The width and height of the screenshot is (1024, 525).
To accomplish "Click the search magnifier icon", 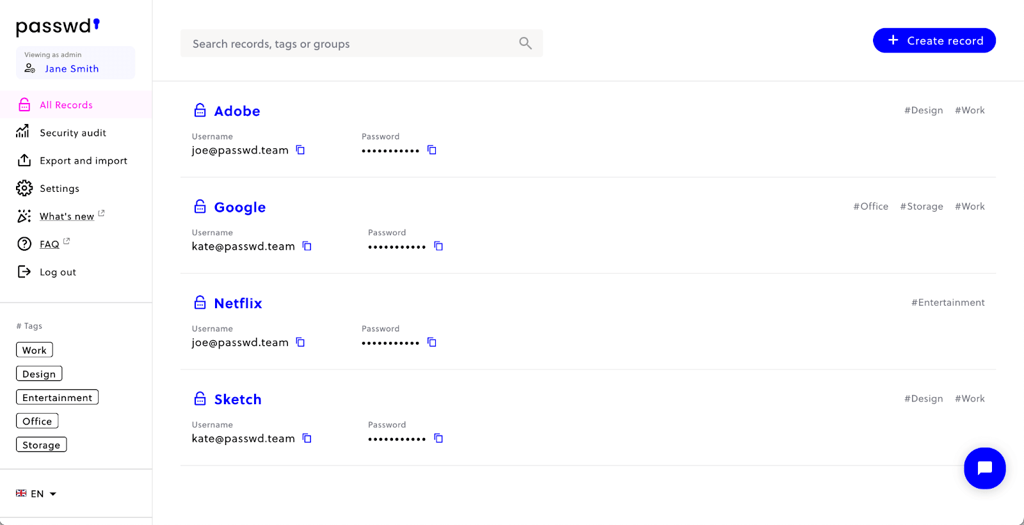I will point(525,44).
